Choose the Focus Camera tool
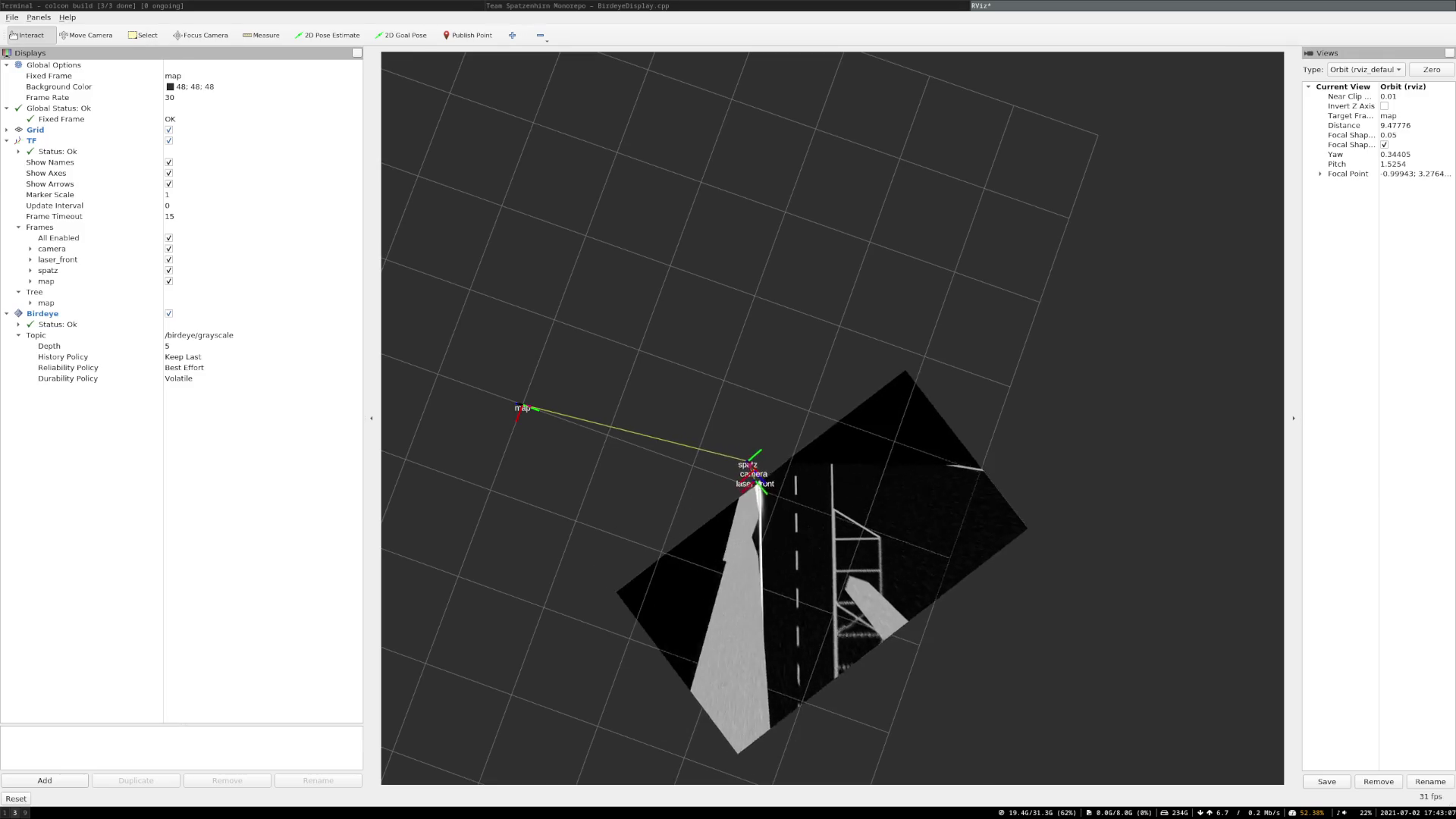 [200, 35]
